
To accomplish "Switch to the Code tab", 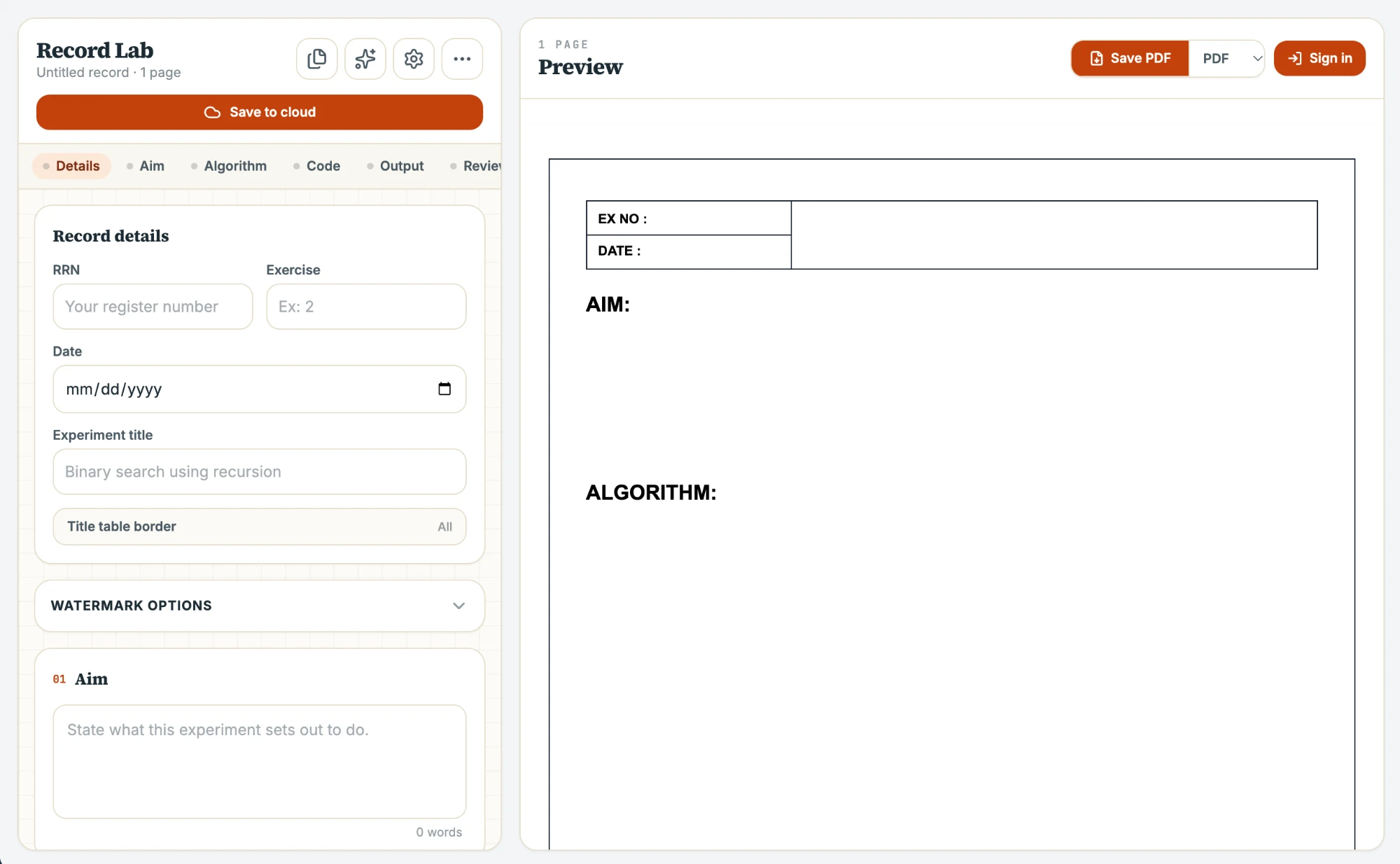I will [317, 166].
